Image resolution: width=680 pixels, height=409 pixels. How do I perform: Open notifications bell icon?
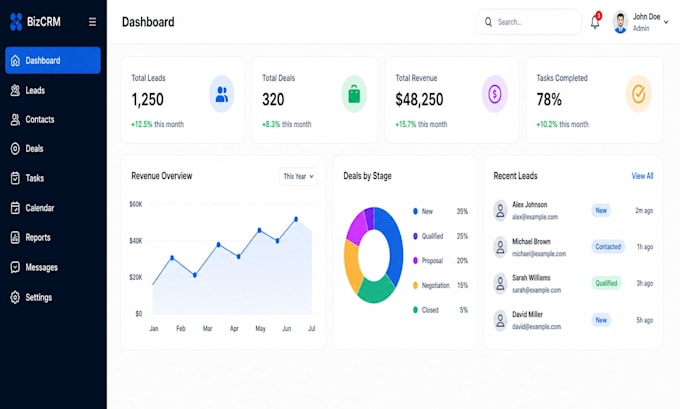pyautogui.click(x=595, y=22)
